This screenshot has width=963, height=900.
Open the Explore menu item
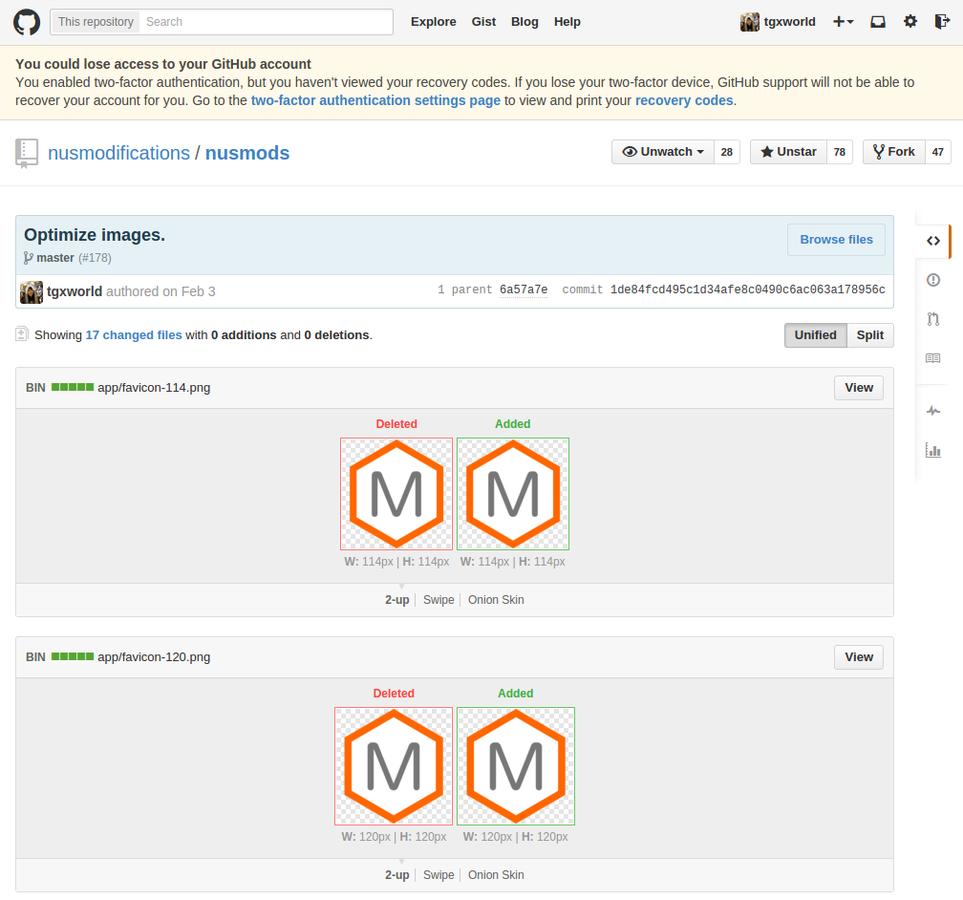pos(433,22)
